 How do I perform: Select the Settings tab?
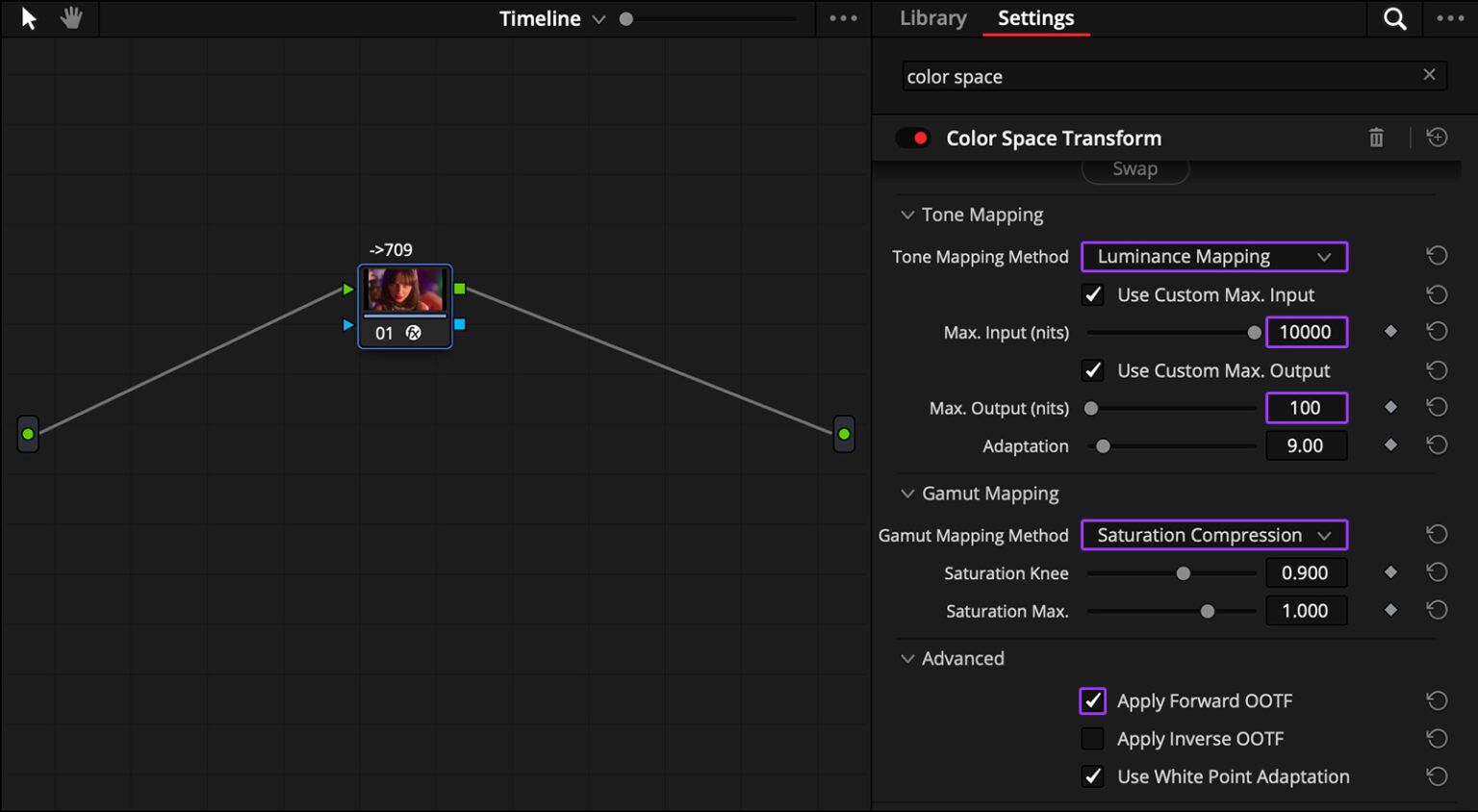(x=1035, y=17)
